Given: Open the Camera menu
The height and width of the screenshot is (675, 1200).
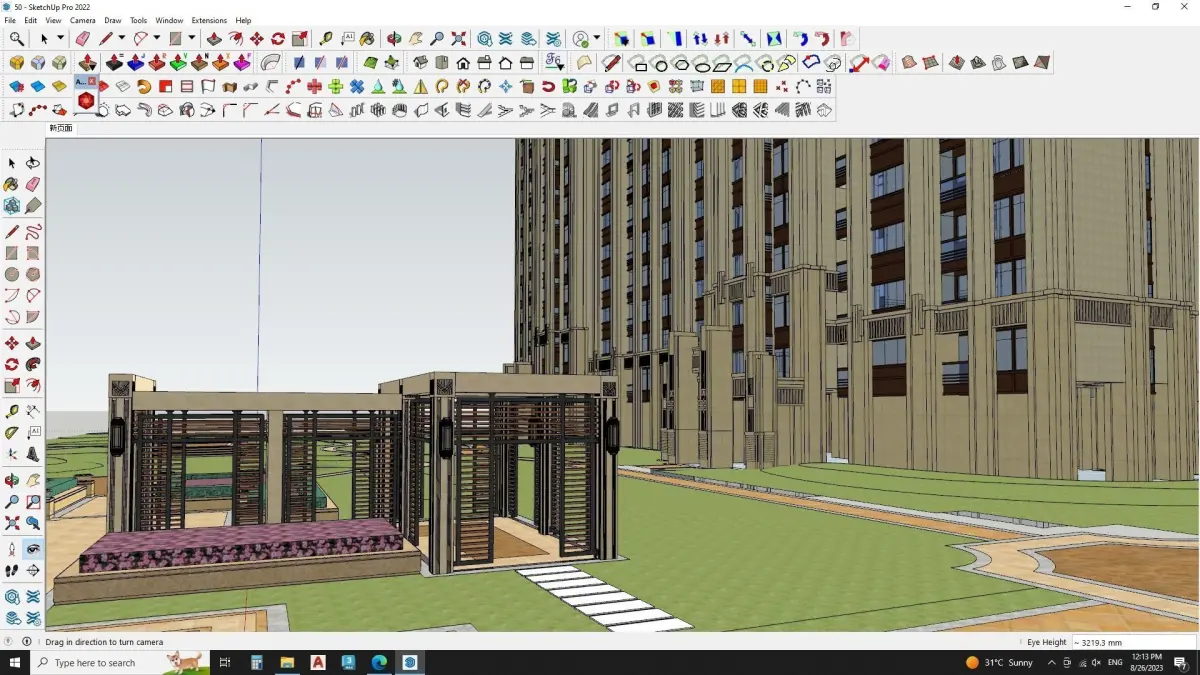Looking at the screenshot, I should point(83,20).
